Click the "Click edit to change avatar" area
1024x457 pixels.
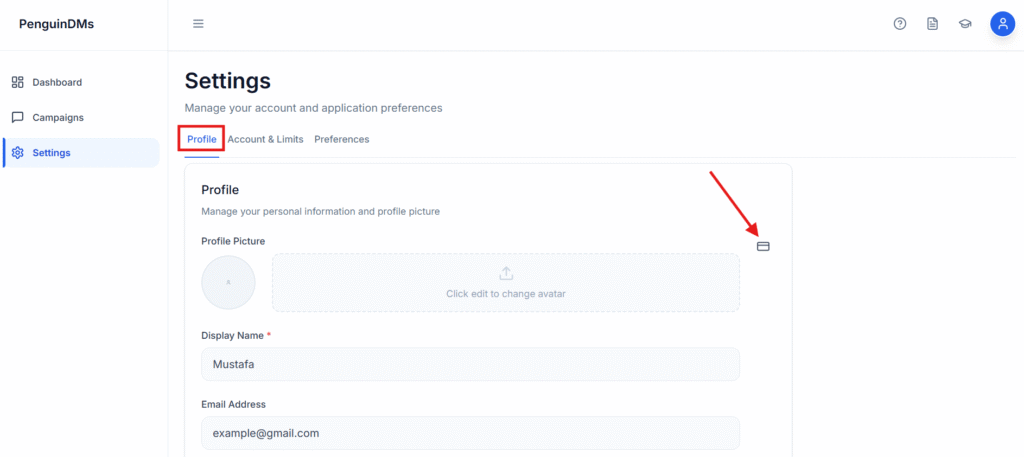pos(506,294)
